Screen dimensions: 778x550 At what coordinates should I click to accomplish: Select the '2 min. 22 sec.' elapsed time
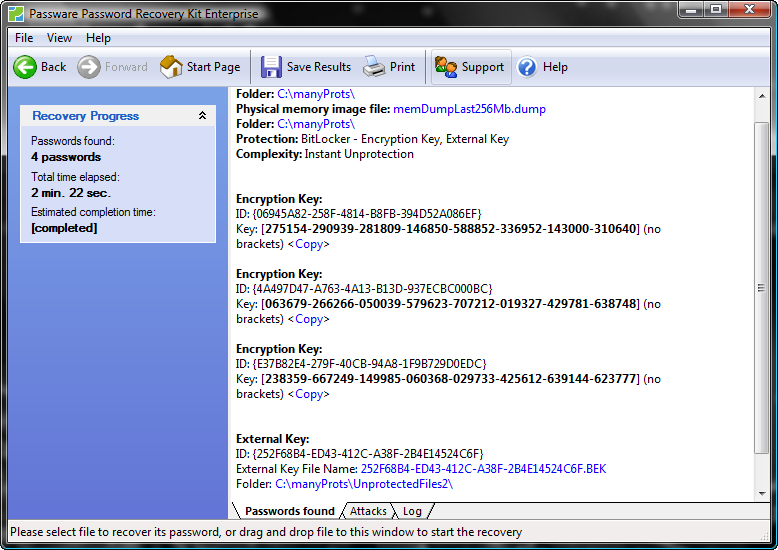tap(71, 193)
